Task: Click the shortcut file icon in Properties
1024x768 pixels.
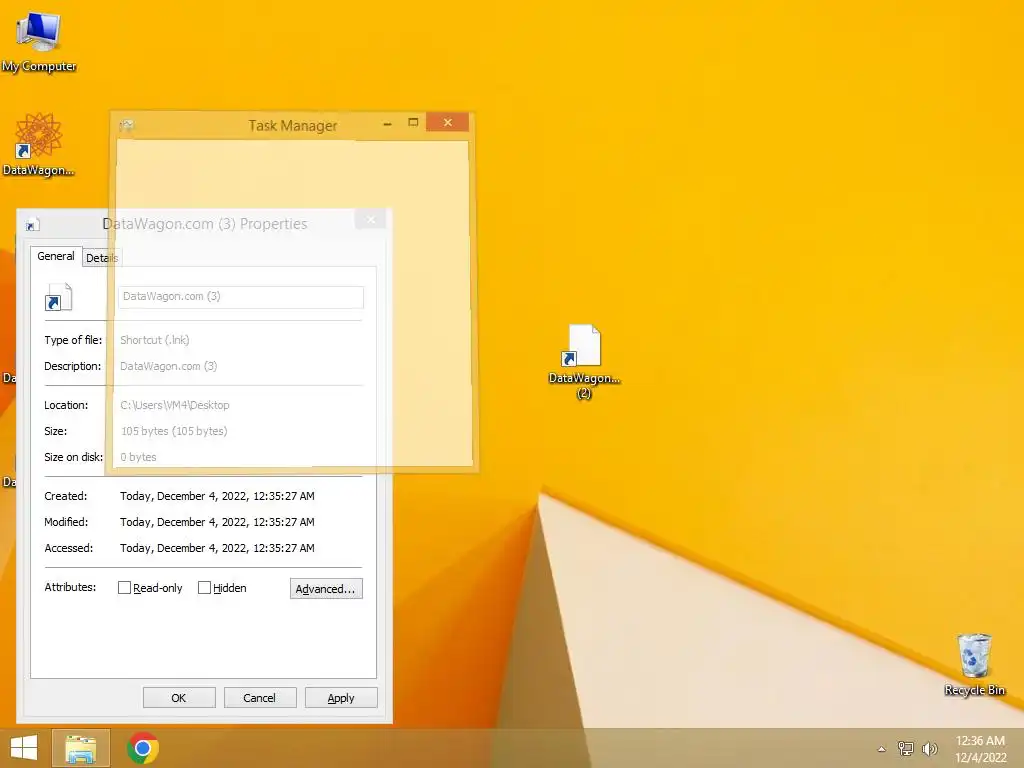Action: [x=58, y=297]
